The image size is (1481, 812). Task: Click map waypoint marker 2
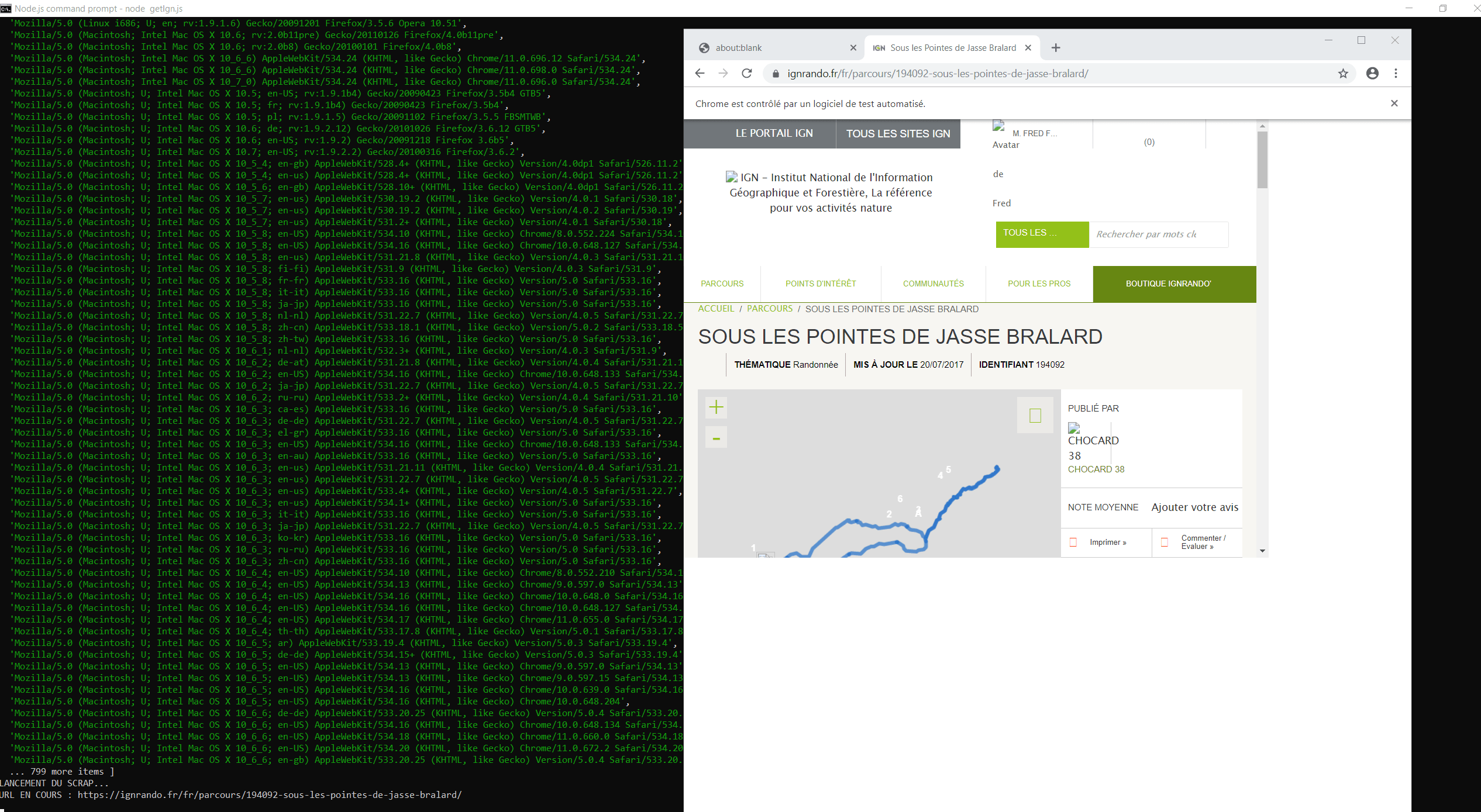tap(889, 514)
